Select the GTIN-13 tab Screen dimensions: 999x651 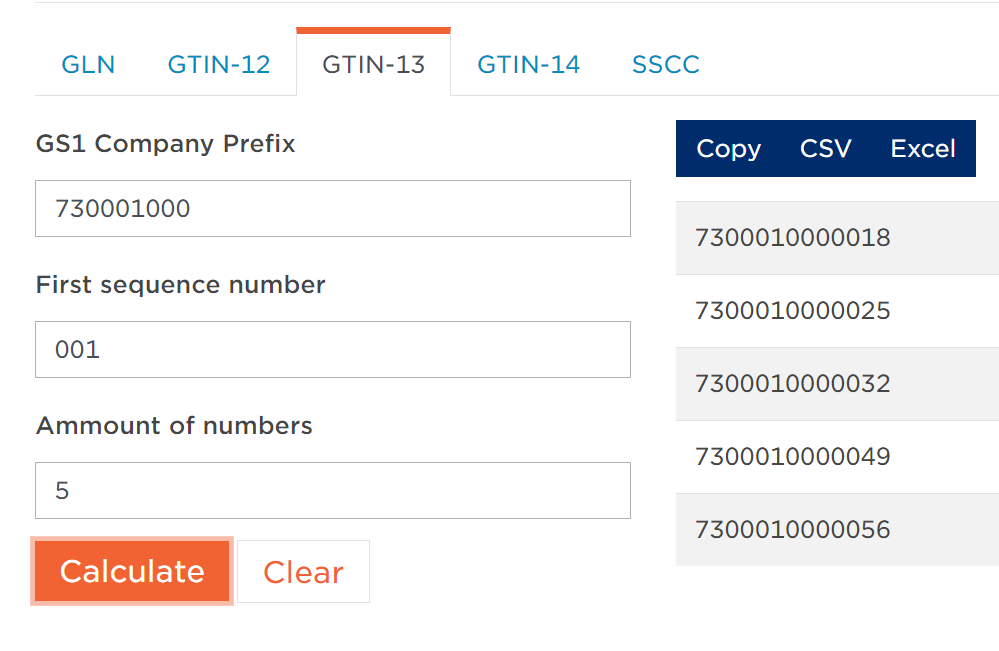click(x=373, y=64)
